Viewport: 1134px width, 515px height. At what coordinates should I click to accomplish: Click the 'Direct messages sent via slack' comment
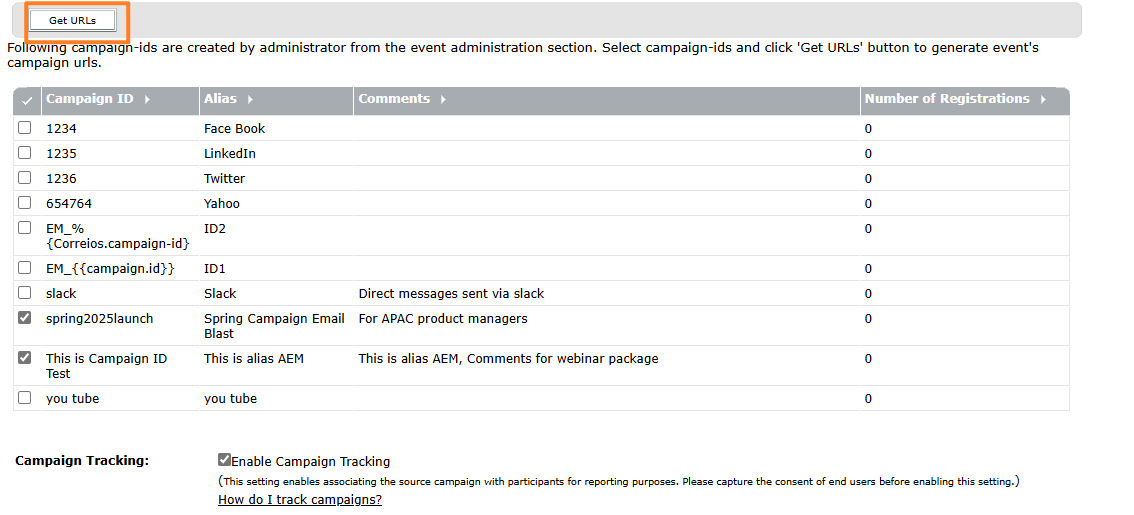pyautogui.click(x=451, y=294)
